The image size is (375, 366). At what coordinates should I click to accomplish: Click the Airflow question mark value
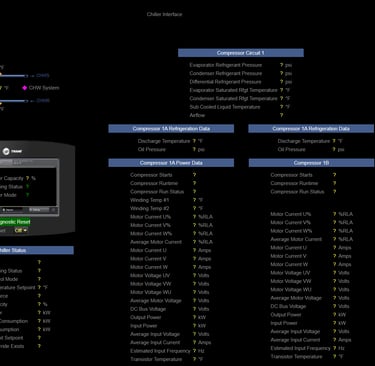(282, 115)
